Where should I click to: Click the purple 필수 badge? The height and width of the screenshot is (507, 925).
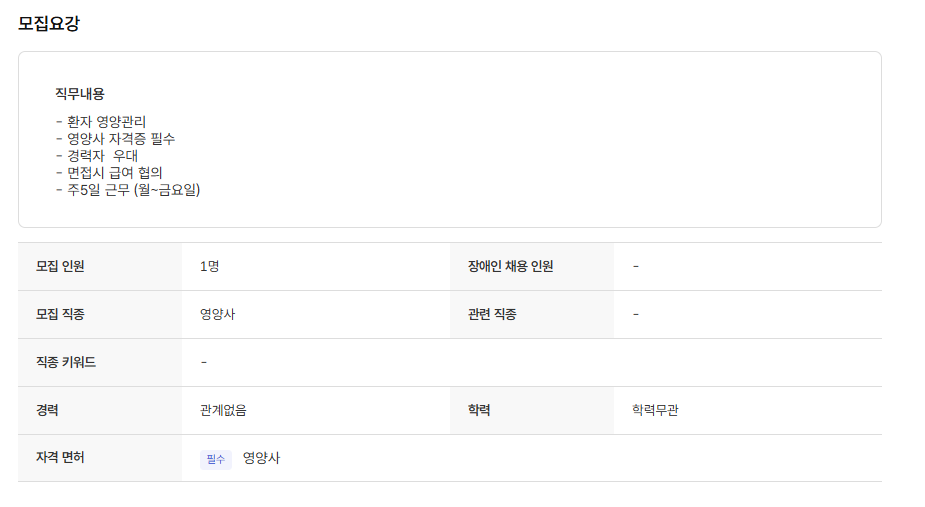pyautogui.click(x=215, y=459)
